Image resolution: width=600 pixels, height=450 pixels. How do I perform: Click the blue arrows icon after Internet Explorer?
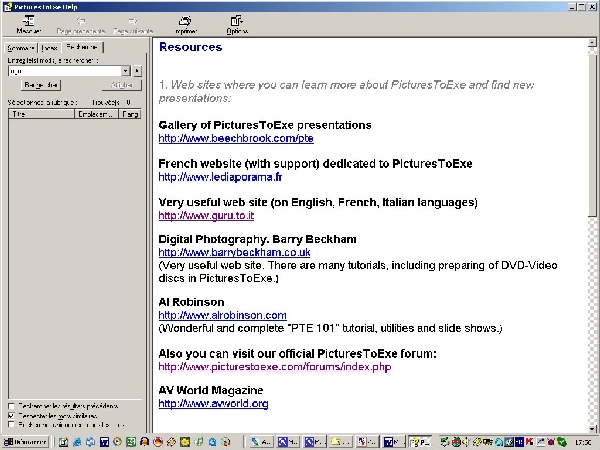pyautogui.click(x=90, y=442)
